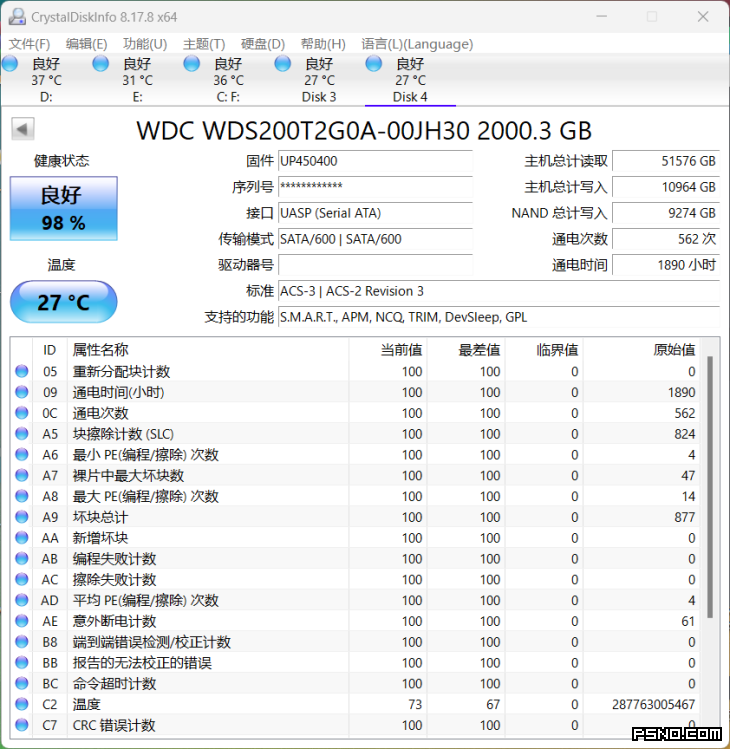Viewport: 730px width, 749px height.
Task: Click the NAND writes value 9274 GB
Action: point(666,213)
